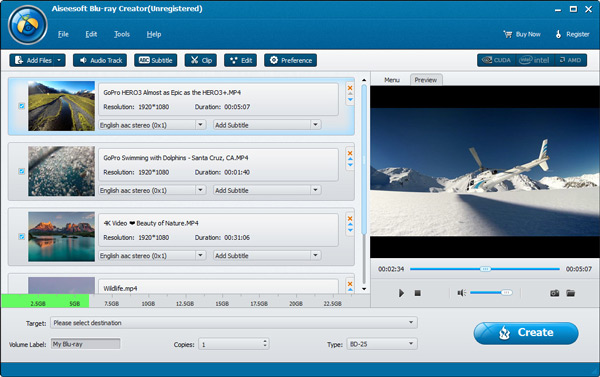Uncheck the GoPro HERO3 video checkbox

coord(22,106)
